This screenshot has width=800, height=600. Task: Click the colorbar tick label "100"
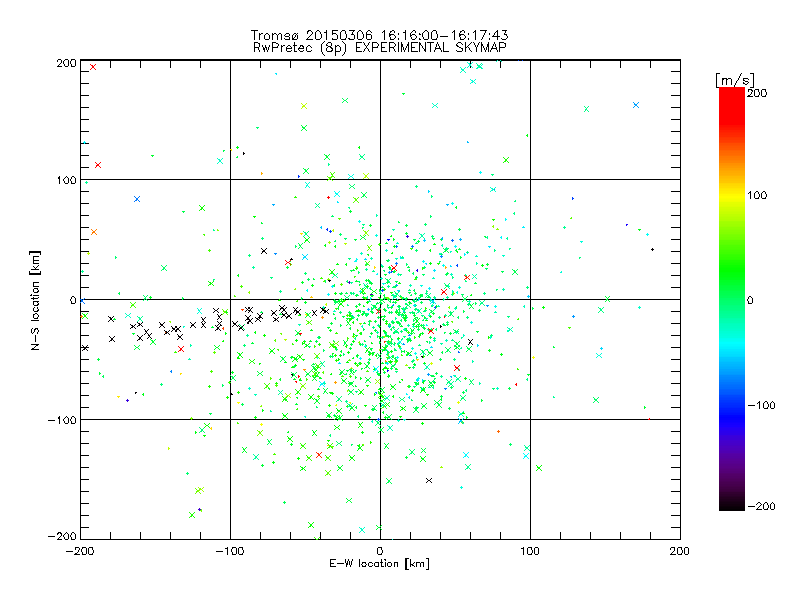pyautogui.click(x=757, y=195)
